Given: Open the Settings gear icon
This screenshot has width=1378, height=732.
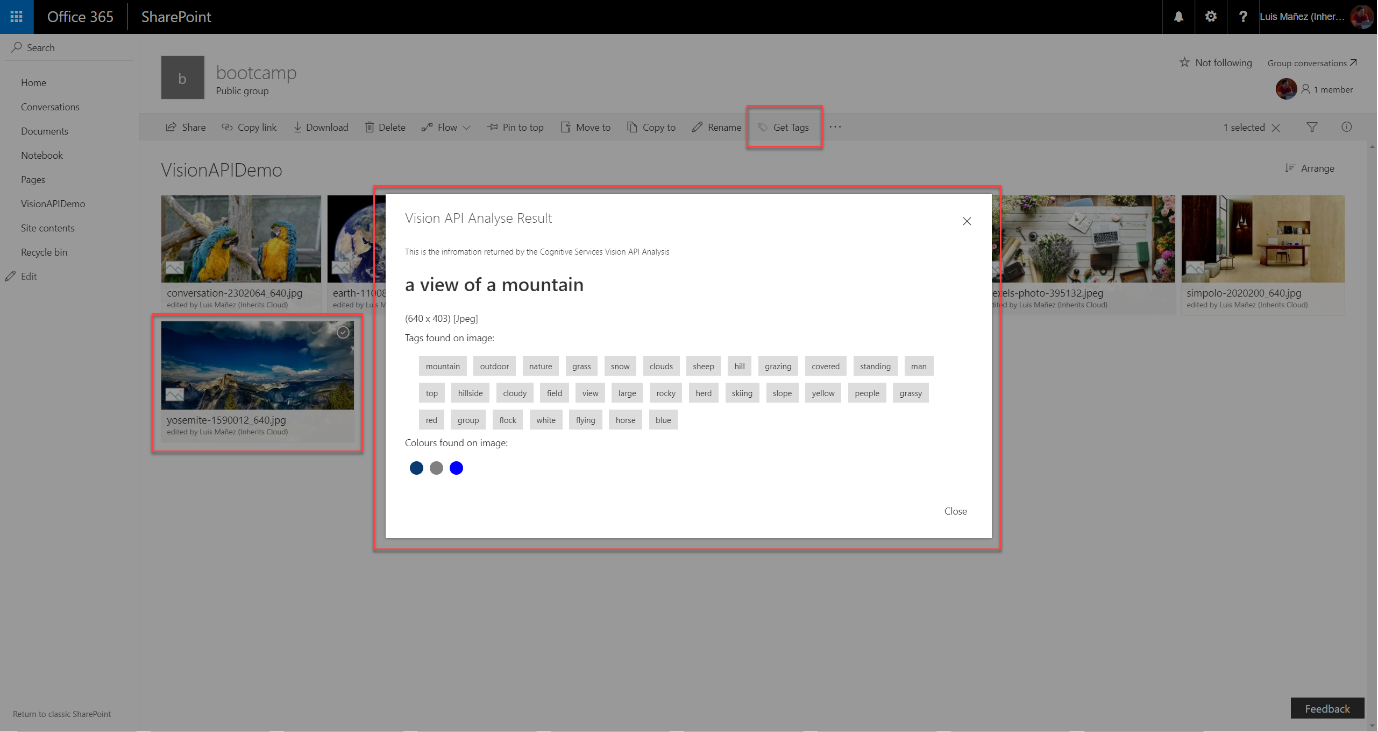Looking at the screenshot, I should [1210, 16].
